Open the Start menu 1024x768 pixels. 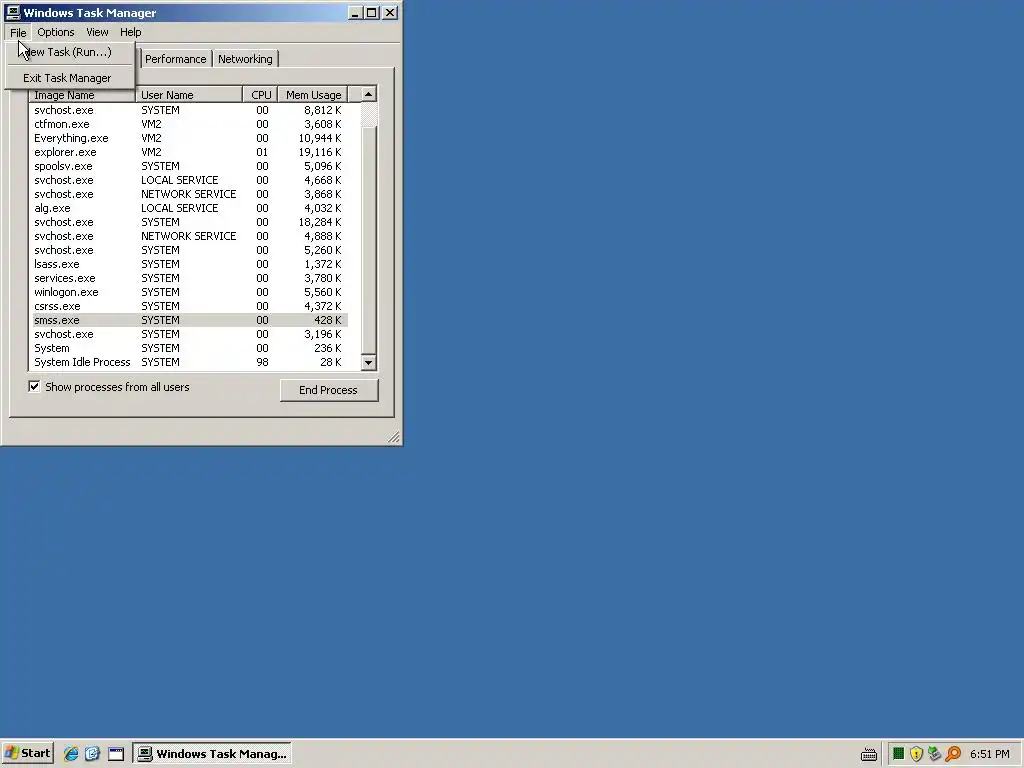tap(27, 753)
